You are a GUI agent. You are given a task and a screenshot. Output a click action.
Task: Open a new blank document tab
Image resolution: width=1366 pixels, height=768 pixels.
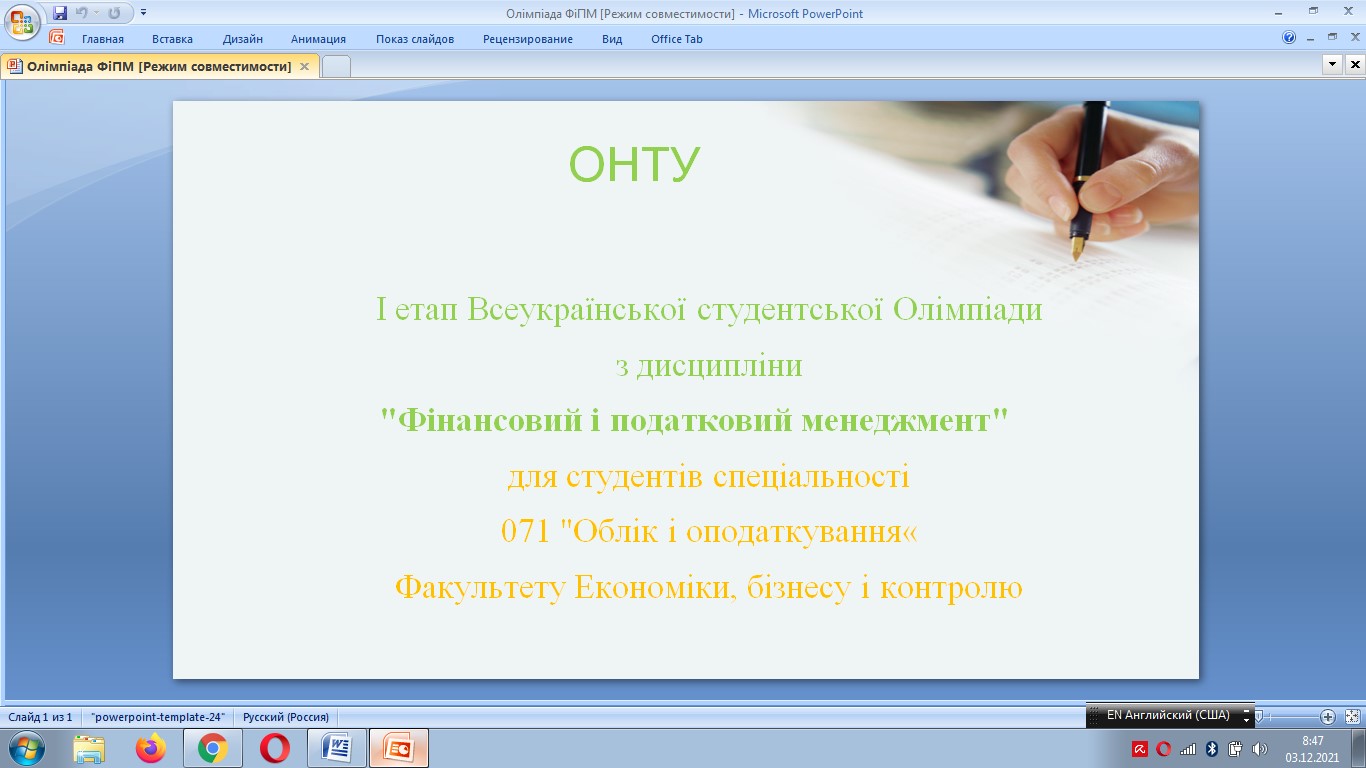pyautogui.click(x=337, y=67)
